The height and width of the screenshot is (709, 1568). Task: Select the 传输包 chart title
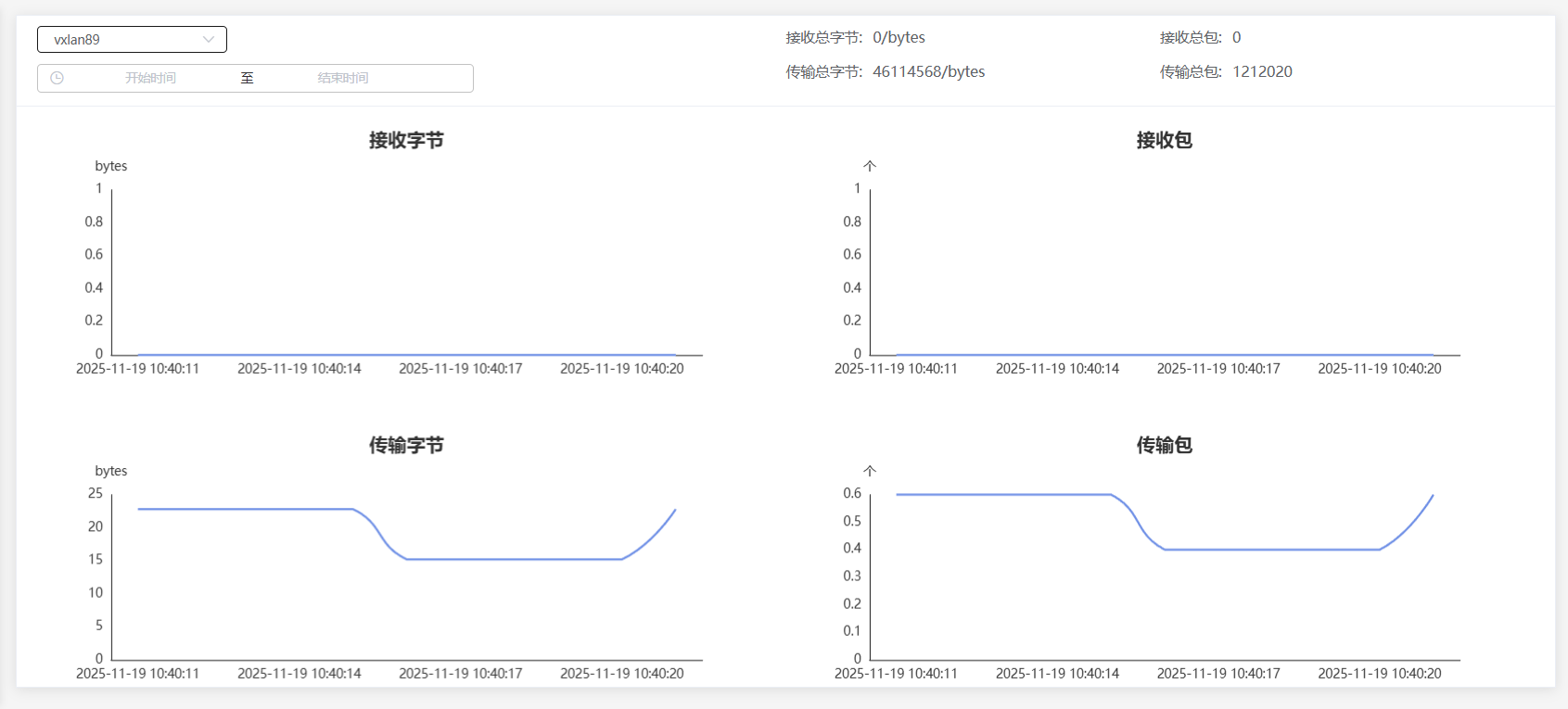(x=1164, y=445)
